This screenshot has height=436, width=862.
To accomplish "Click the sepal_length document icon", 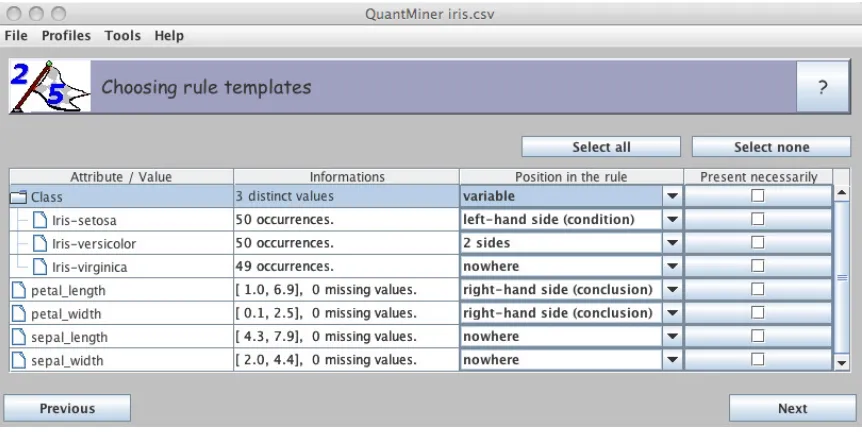I will click(x=19, y=336).
